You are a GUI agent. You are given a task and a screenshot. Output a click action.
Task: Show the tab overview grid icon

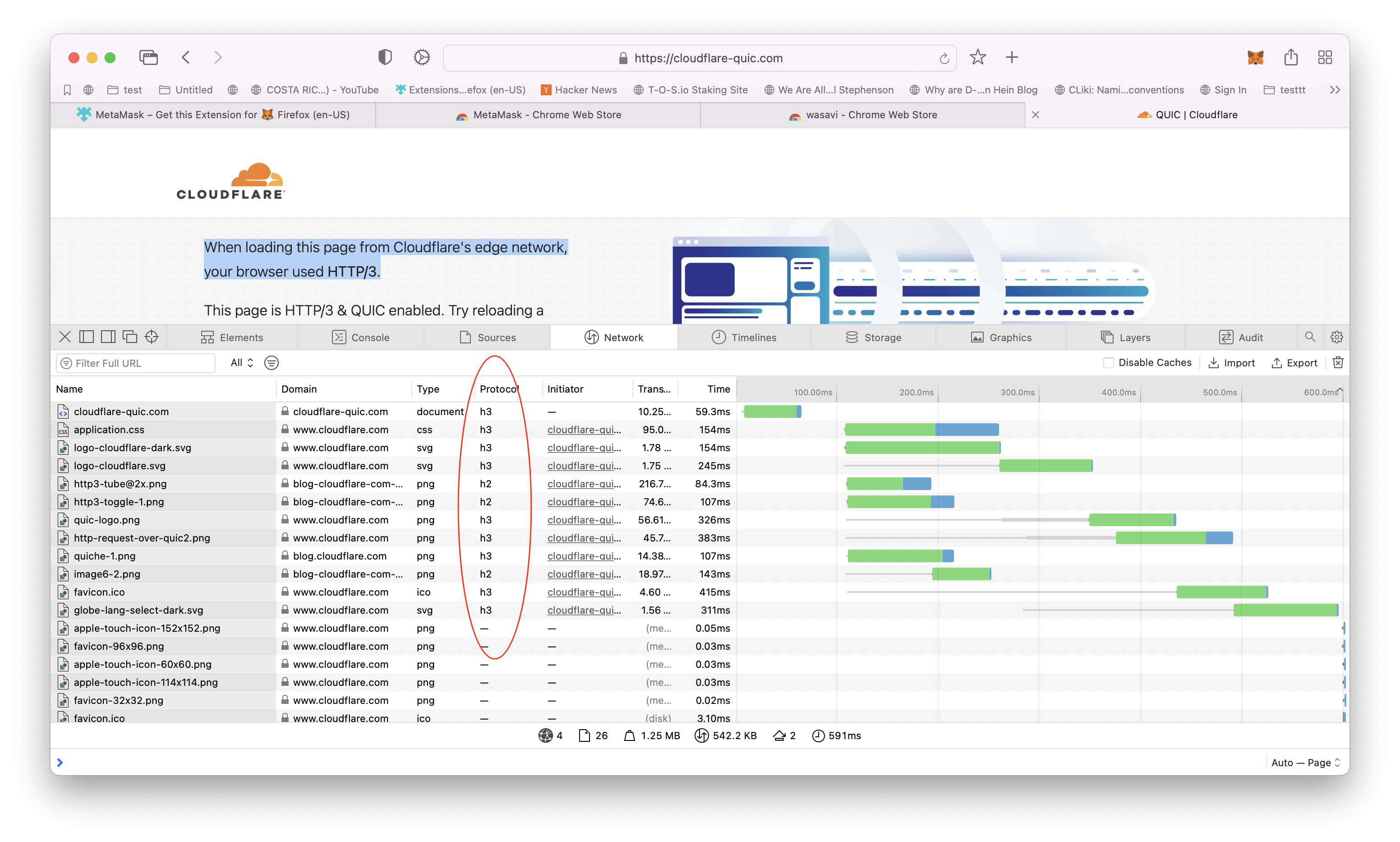(1325, 57)
